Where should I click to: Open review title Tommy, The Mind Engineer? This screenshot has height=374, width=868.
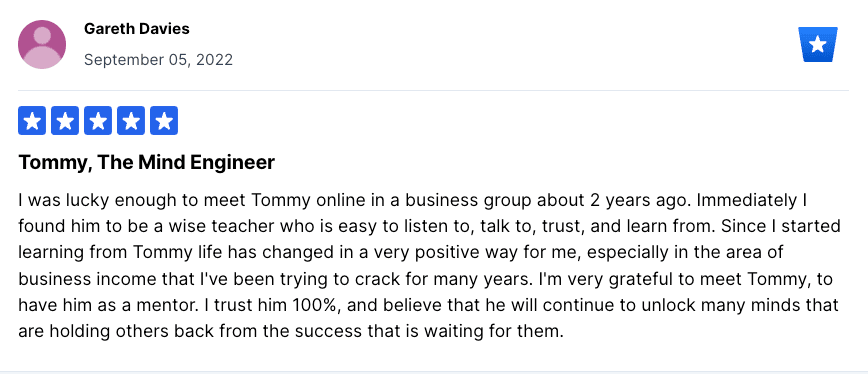pos(147,163)
